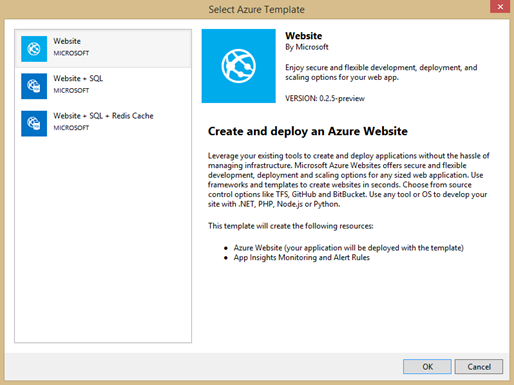Click "This template will create the following resources:"

click(291, 226)
